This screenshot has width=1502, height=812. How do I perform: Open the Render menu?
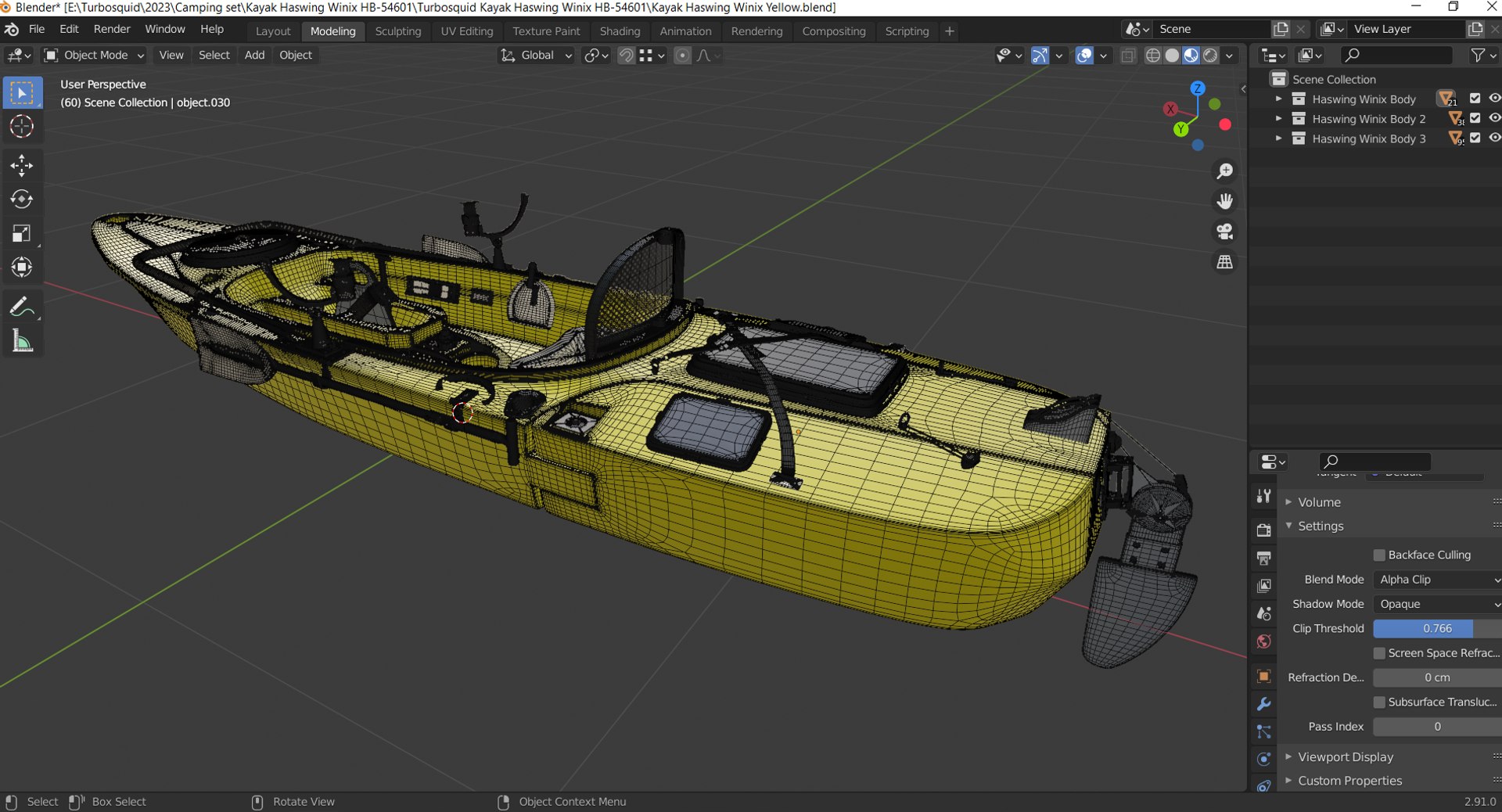[112, 29]
